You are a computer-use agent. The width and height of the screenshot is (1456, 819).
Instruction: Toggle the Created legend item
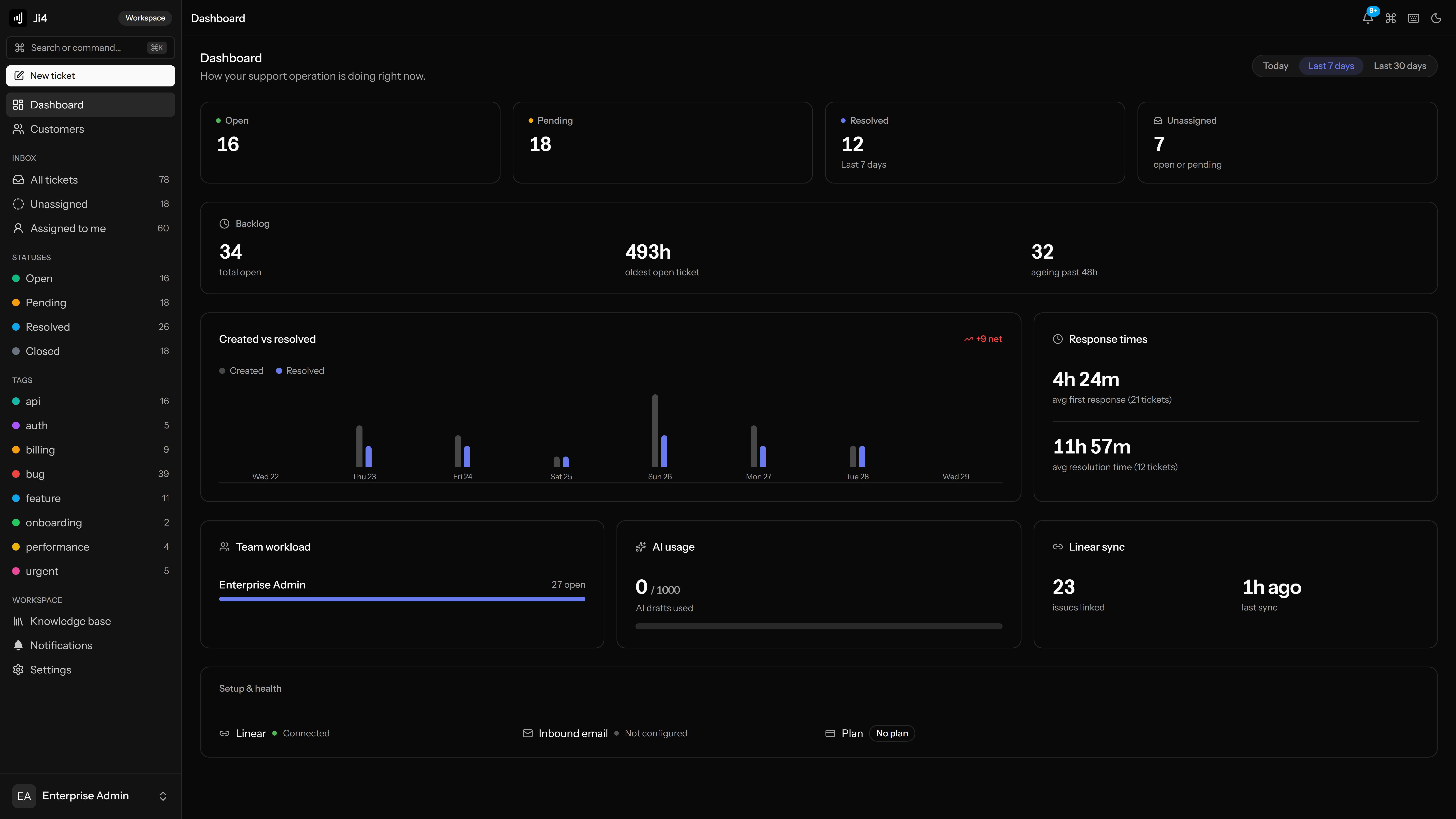click(x=241, y=371)
